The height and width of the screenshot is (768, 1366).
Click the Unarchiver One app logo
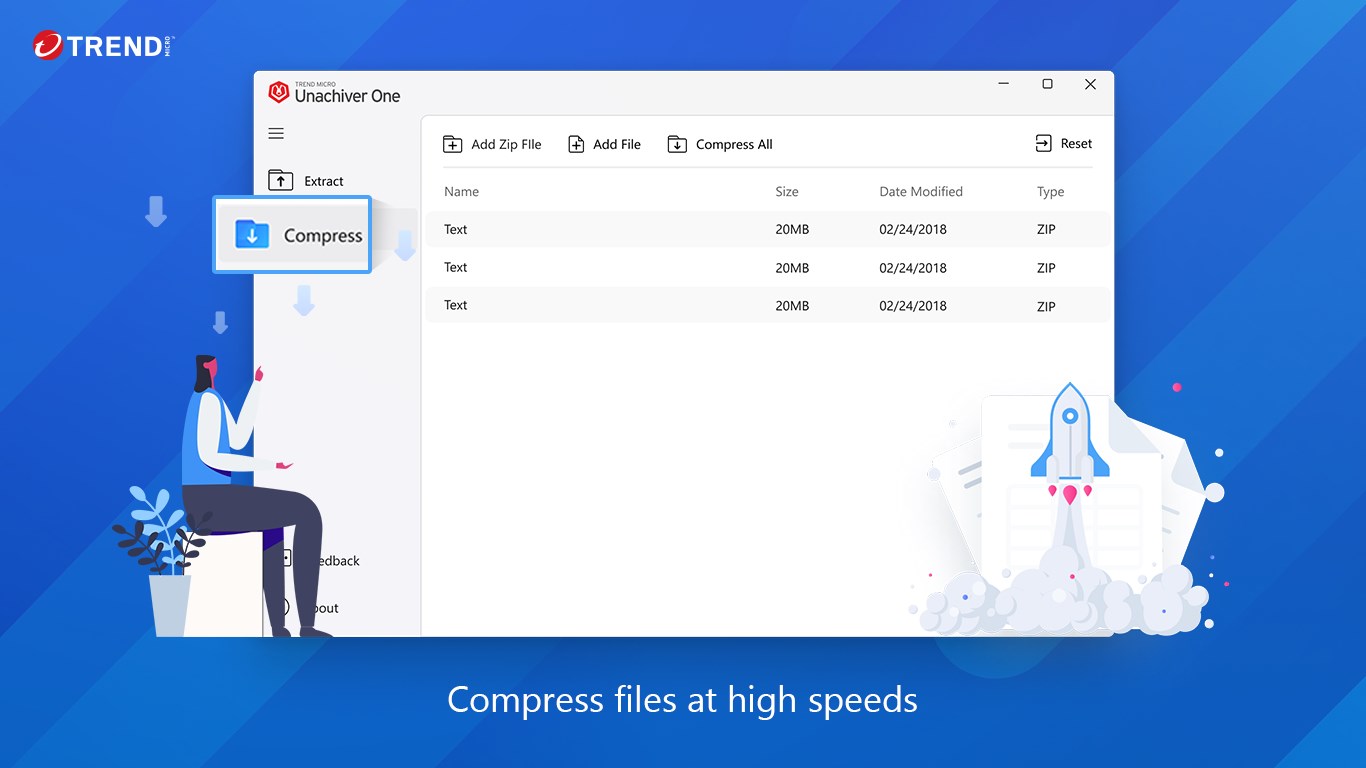click(x=279, y=93)
